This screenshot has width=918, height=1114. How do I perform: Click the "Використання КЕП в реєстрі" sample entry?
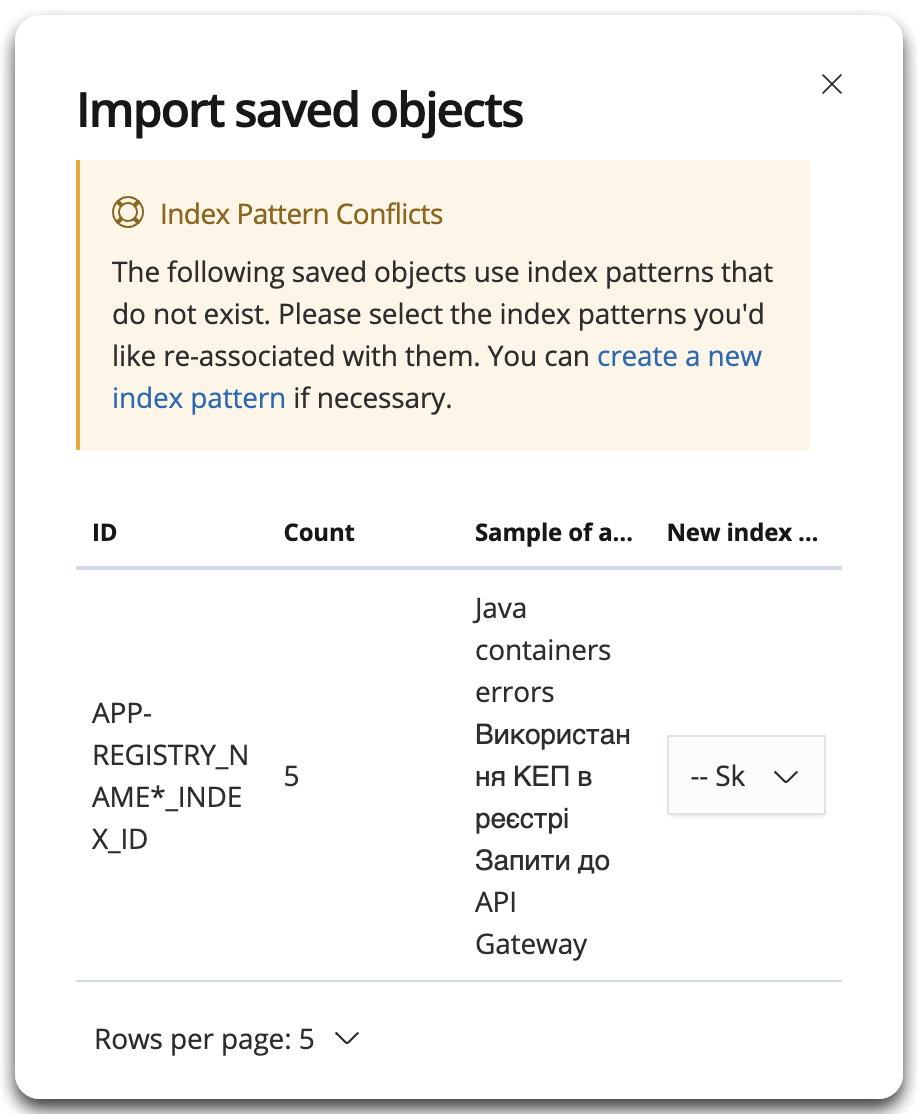click(552, 777)
